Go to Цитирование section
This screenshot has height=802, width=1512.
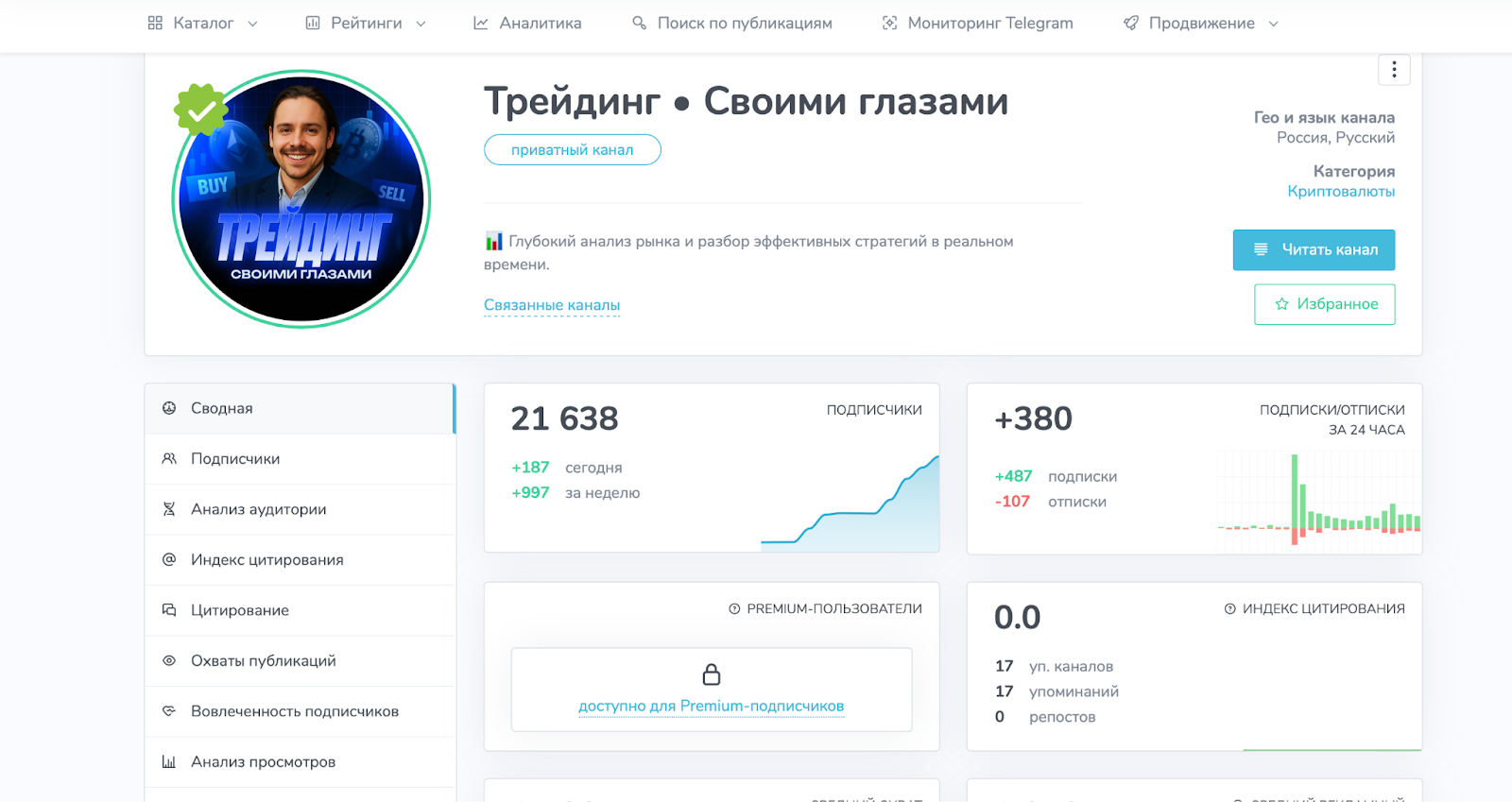tap(300, 610)
